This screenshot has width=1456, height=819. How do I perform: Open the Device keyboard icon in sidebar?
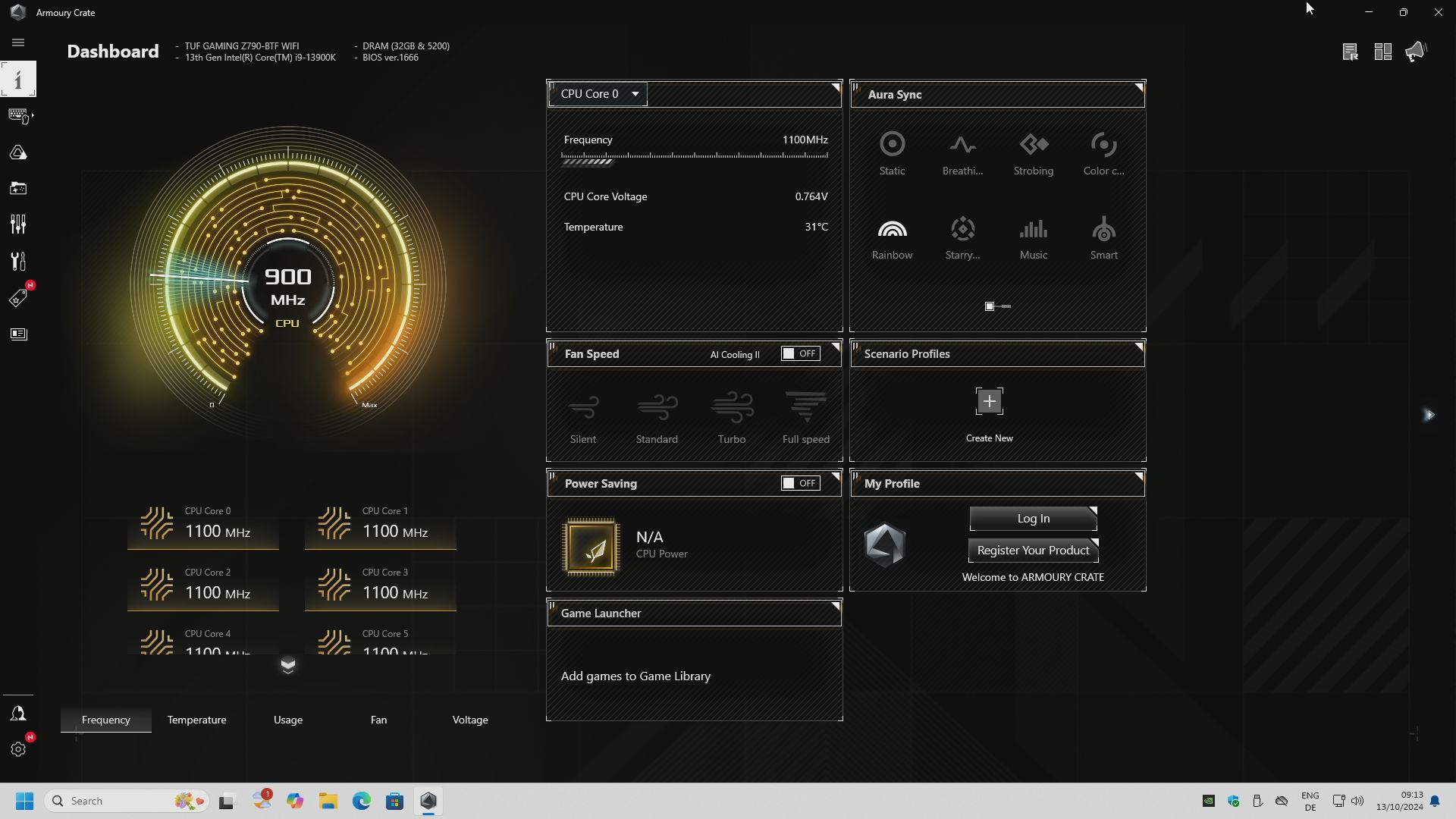point(19,115)
